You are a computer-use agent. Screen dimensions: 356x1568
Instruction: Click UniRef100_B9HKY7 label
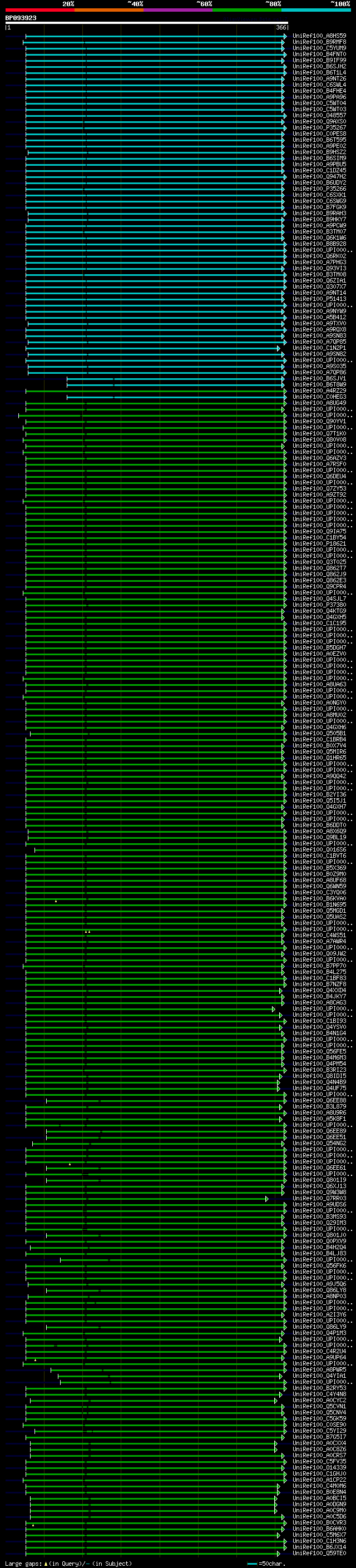coord(319,219)
